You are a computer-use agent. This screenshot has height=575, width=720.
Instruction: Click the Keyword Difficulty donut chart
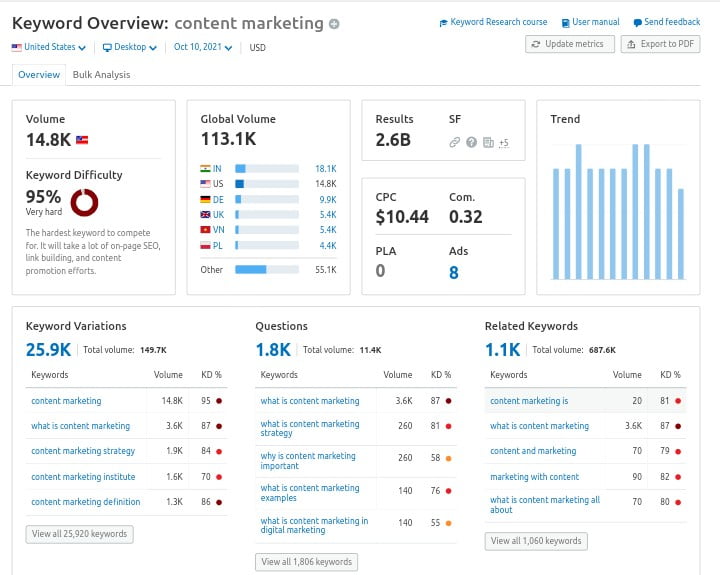[84, 203]
